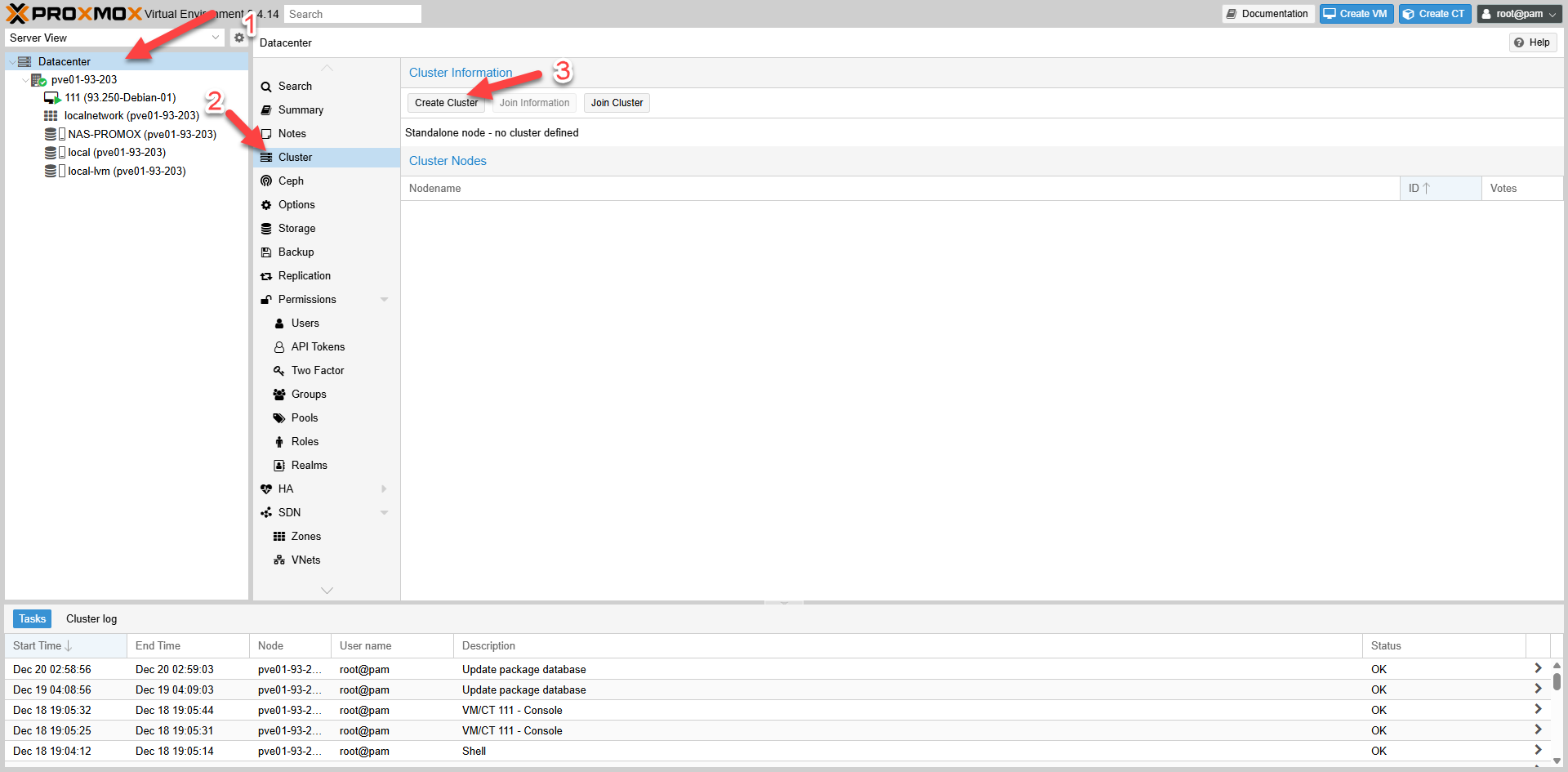The height and width of the screenshot is (772, 1568).
Task: Click the Create Cluster button
Action: [x=446, y=102]
